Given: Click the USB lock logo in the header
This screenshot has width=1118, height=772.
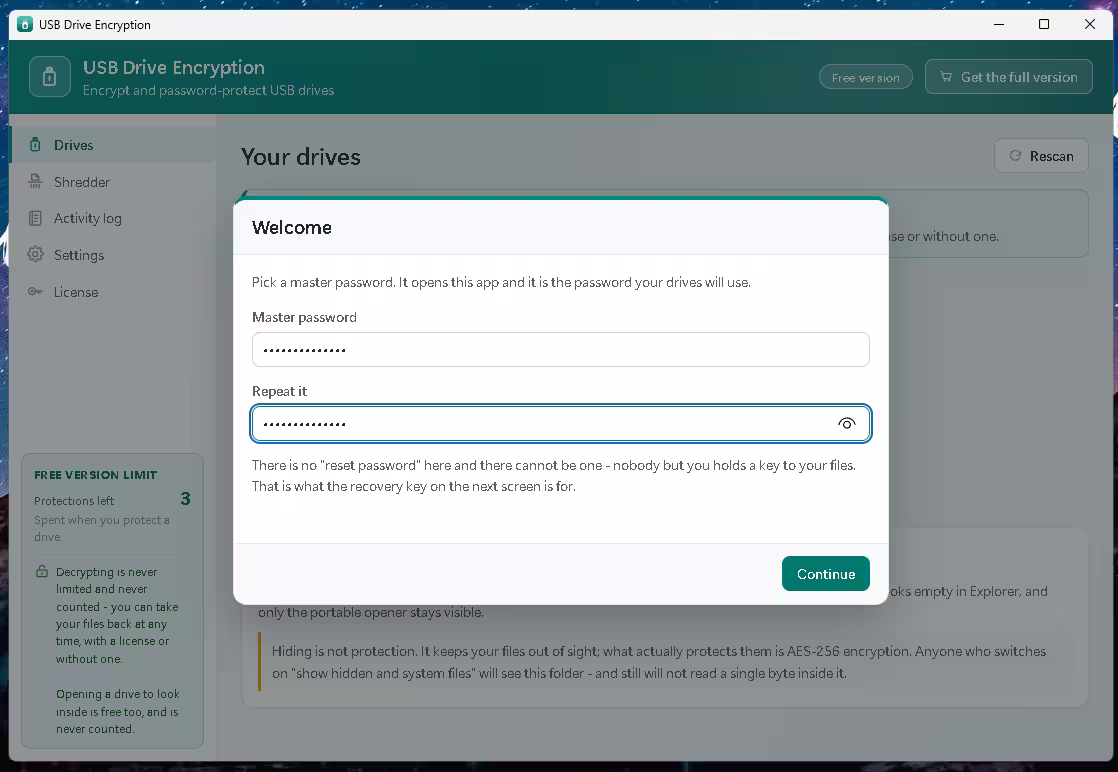Looking at the screenshot, I should 50,76.
